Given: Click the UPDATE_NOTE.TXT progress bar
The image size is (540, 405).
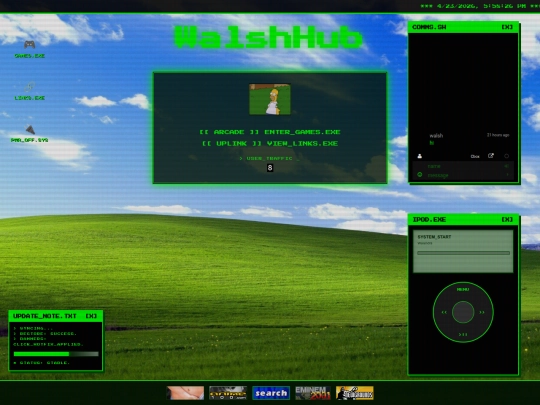Looking at the screenshot, I should tap(56, 354).
